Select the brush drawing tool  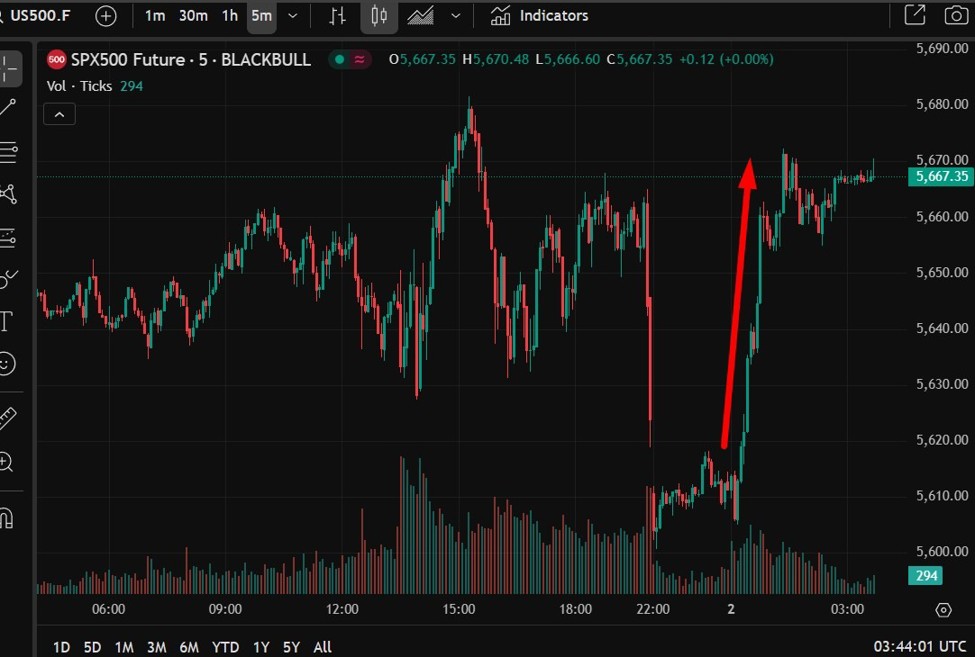point(7,280)
